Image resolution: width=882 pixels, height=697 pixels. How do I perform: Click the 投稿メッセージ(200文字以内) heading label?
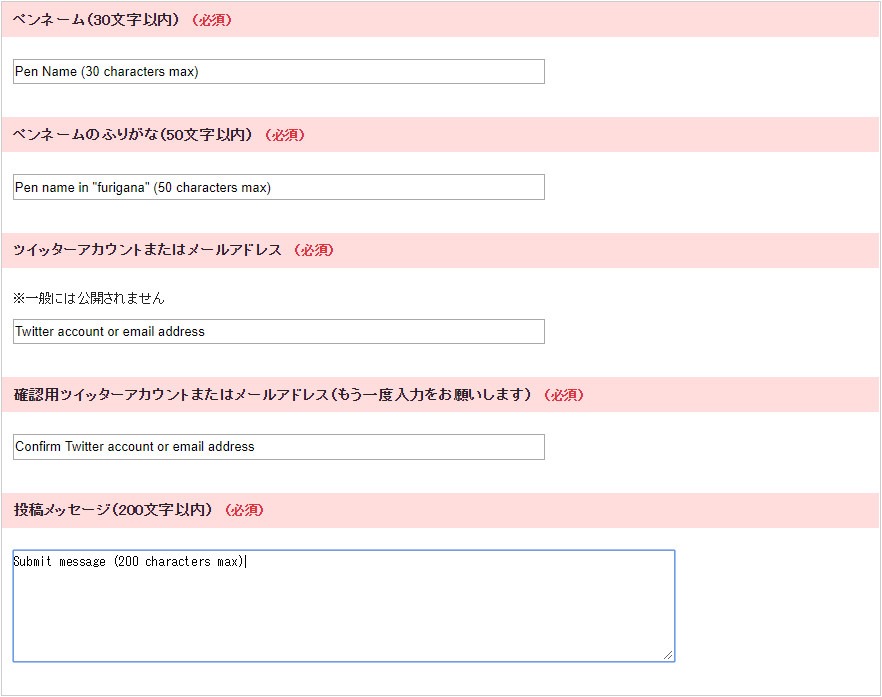pos(113,510)
